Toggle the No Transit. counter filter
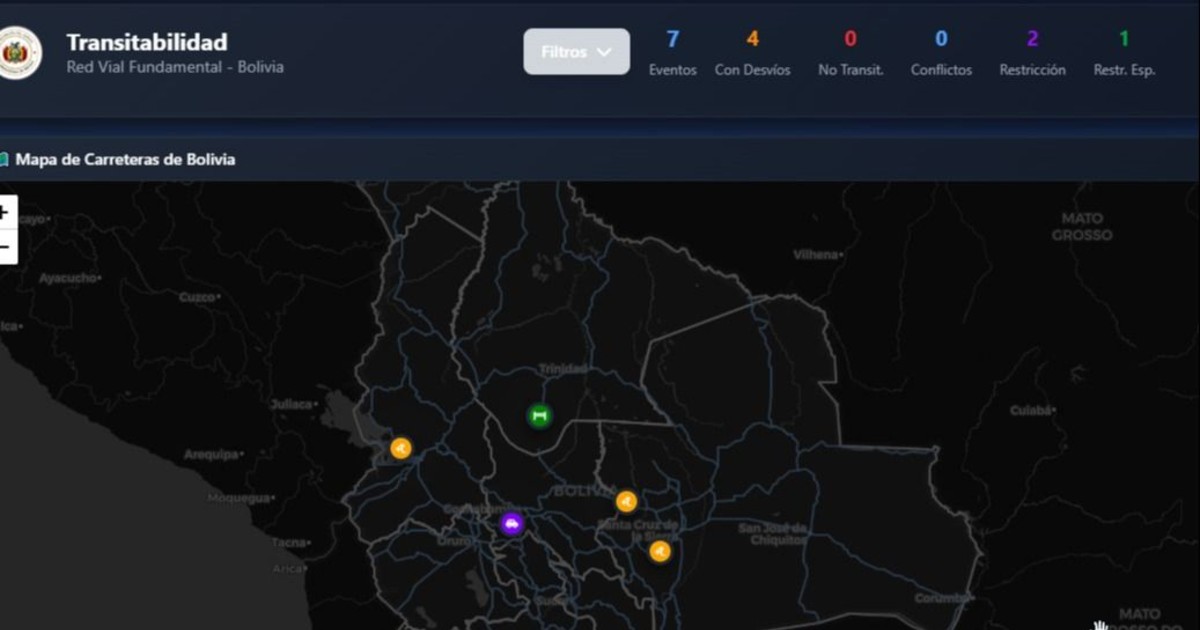Viewport: 1200px width, 630px height. click(850, 52)
